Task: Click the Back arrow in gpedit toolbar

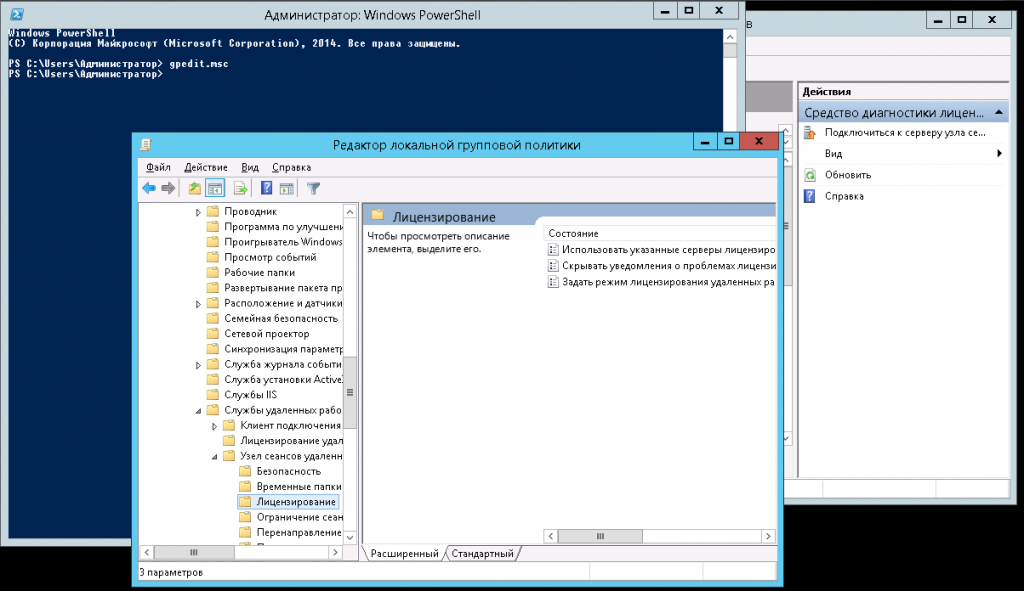Action: (x=149, y=188)
